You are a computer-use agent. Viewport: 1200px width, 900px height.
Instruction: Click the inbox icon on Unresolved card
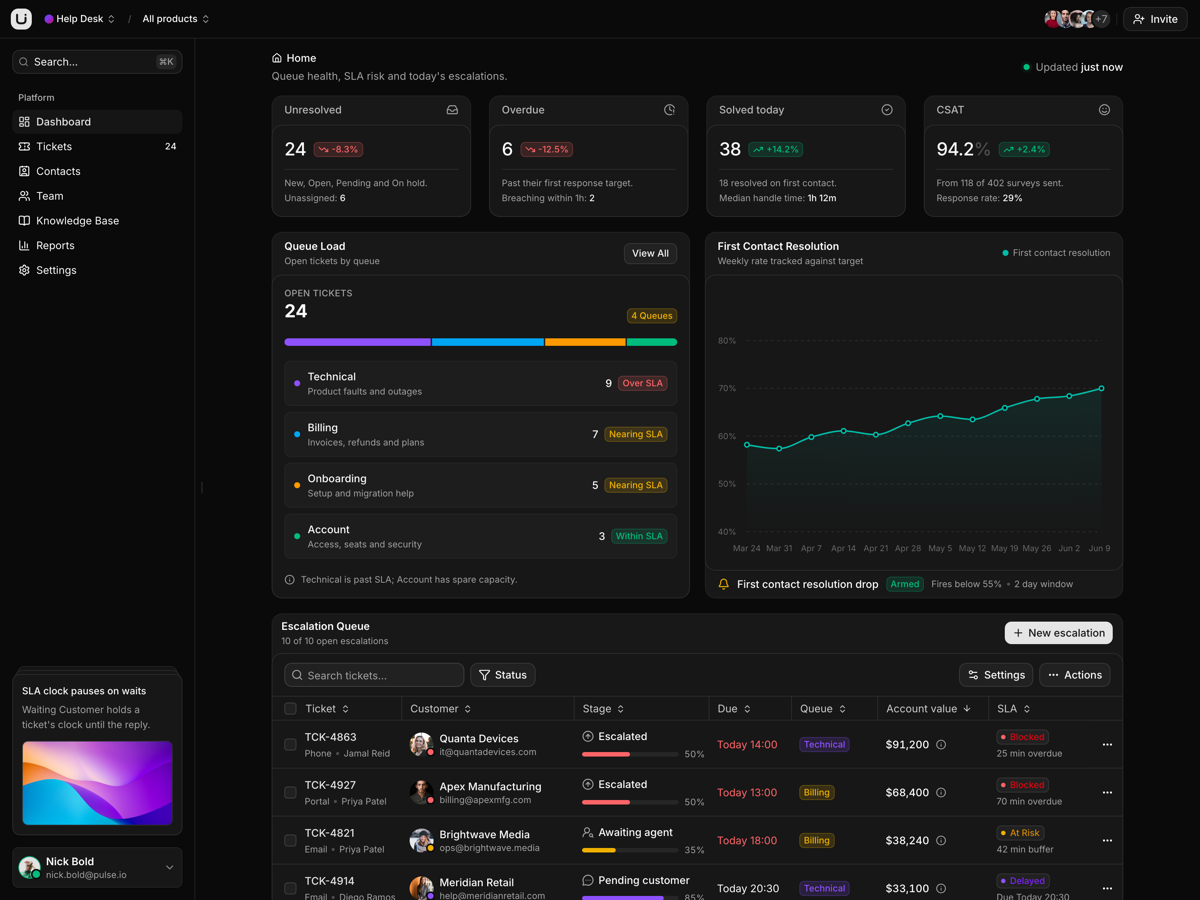pyautogui.click(x=452, y=110)
